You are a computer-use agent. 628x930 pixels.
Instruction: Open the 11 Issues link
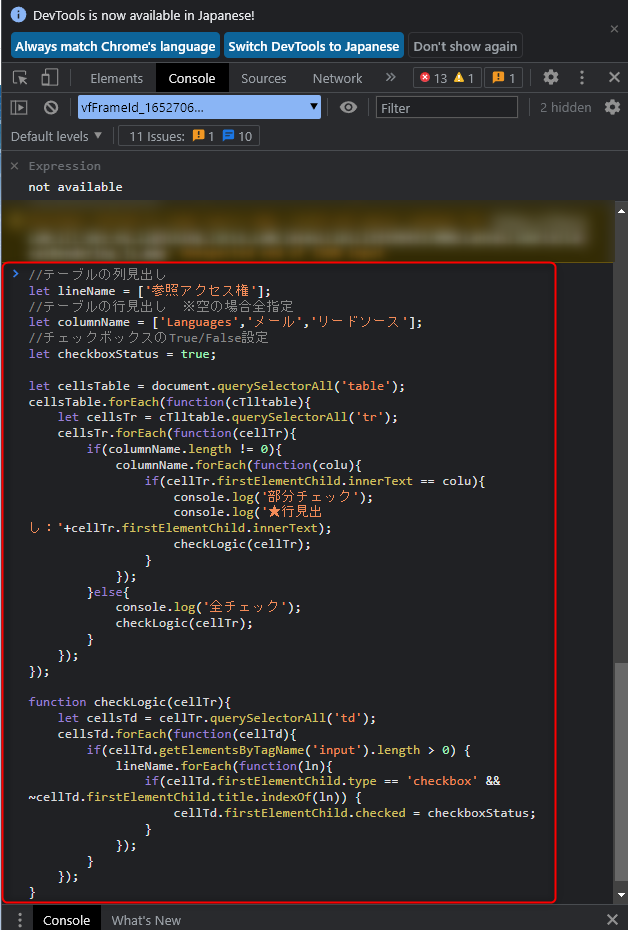coord(190,136)
